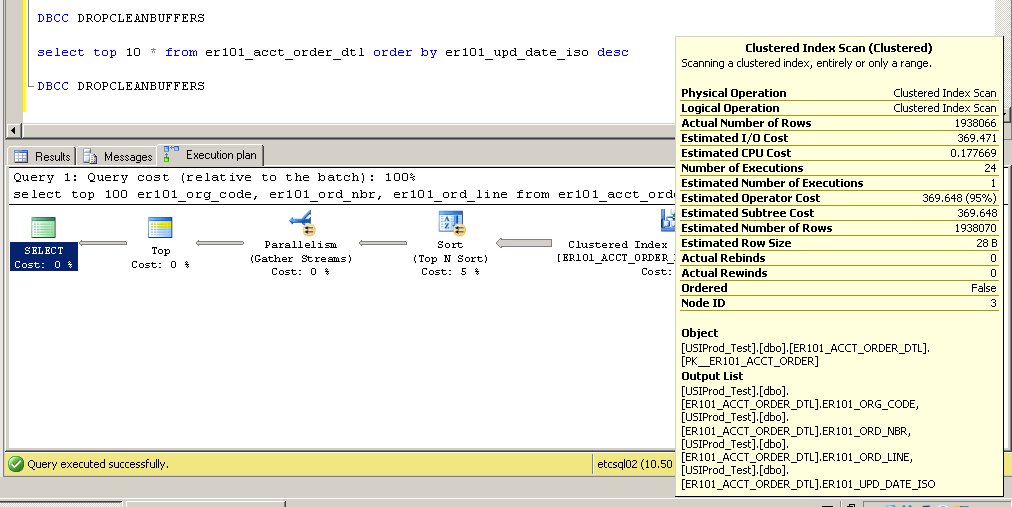Click the tooltip title 'Clustered Index Scan (Clustered)'
1012x507 pixels.
click(x=838, y=48)
